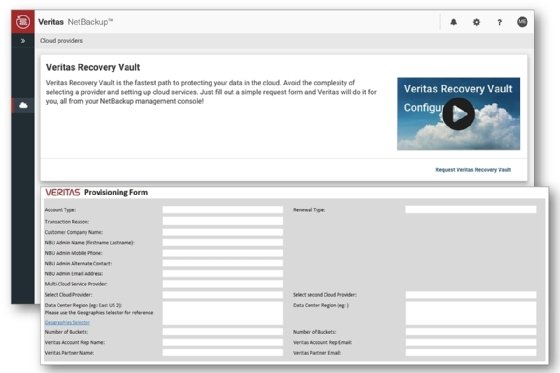Click the Veritas Partner Email field

pos(471,353)
